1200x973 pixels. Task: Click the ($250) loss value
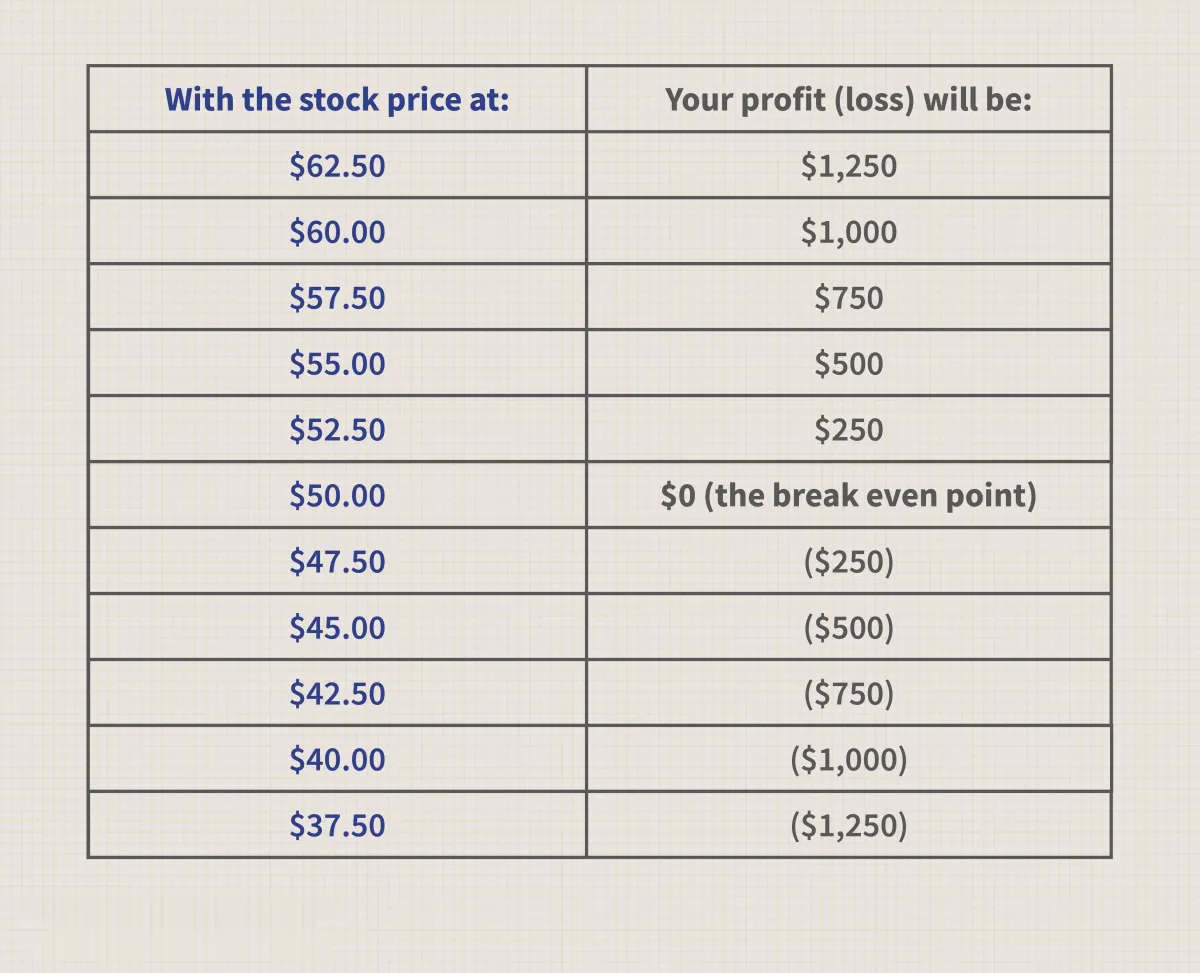pyautogui.click(x=849, y=561)
